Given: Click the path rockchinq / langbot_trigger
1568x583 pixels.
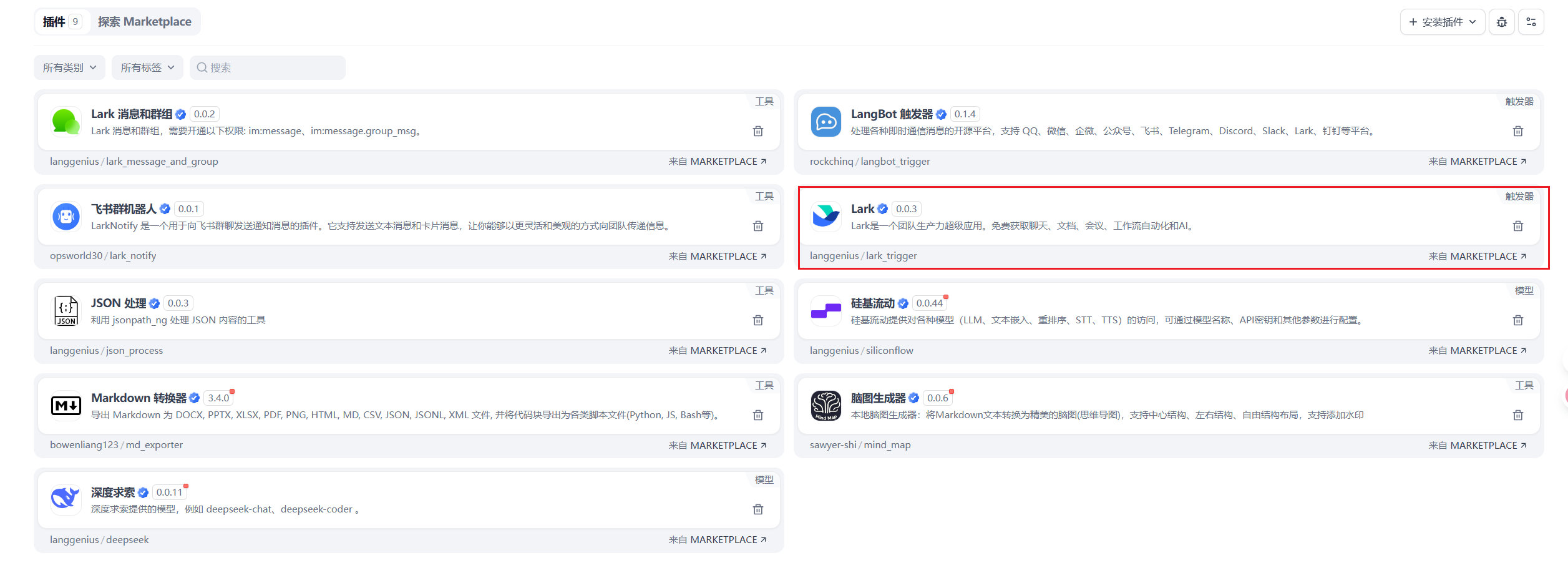Looking at the screenshot, I should tap(870, 162).
